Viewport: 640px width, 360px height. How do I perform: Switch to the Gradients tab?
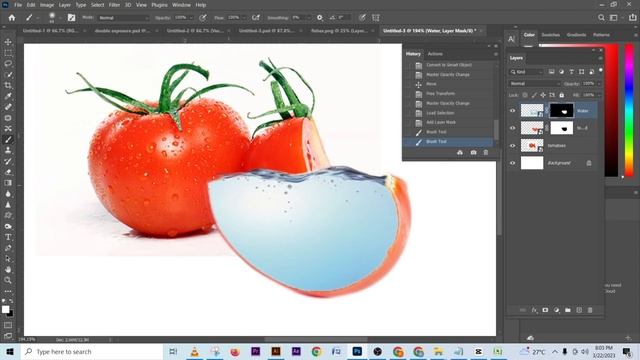[x=576, y=35]
